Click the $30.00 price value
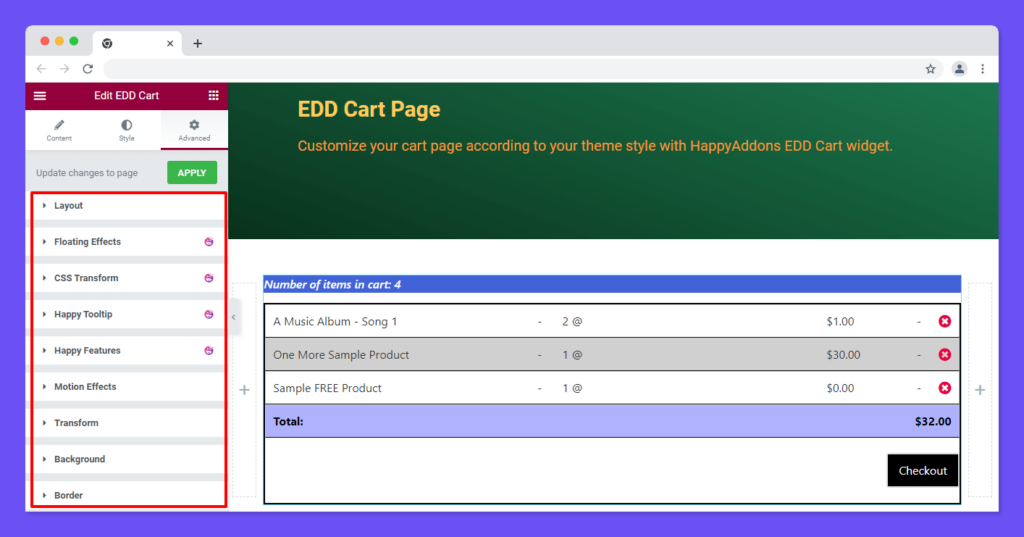 point(843,355)
